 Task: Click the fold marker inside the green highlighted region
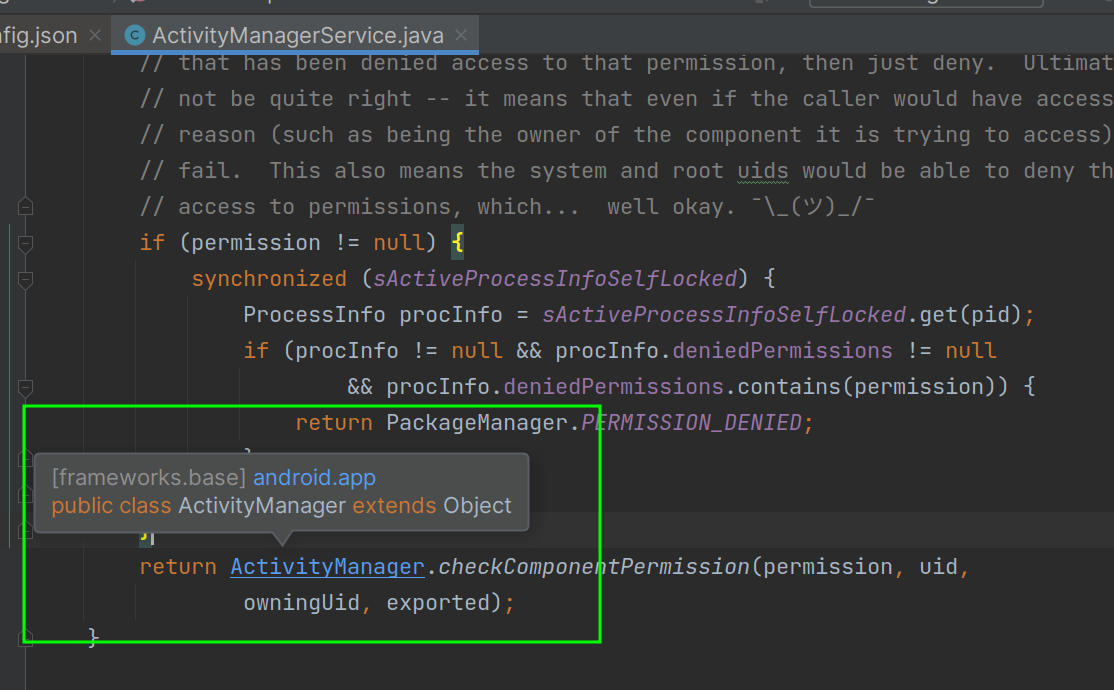tap(25, 495)
